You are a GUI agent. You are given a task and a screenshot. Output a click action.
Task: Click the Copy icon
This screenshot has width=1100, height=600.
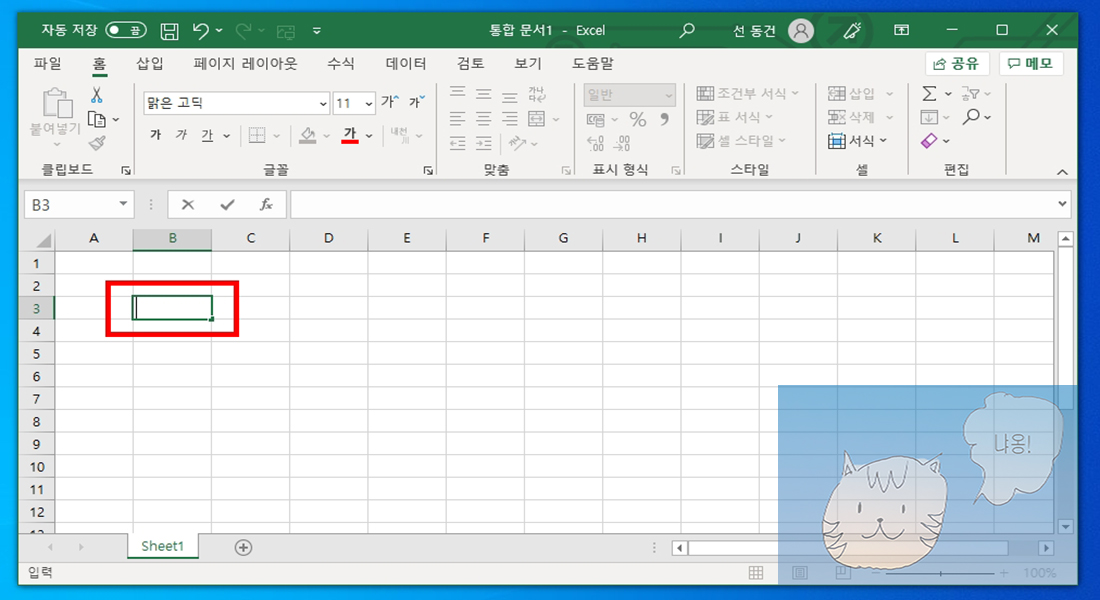97,119
